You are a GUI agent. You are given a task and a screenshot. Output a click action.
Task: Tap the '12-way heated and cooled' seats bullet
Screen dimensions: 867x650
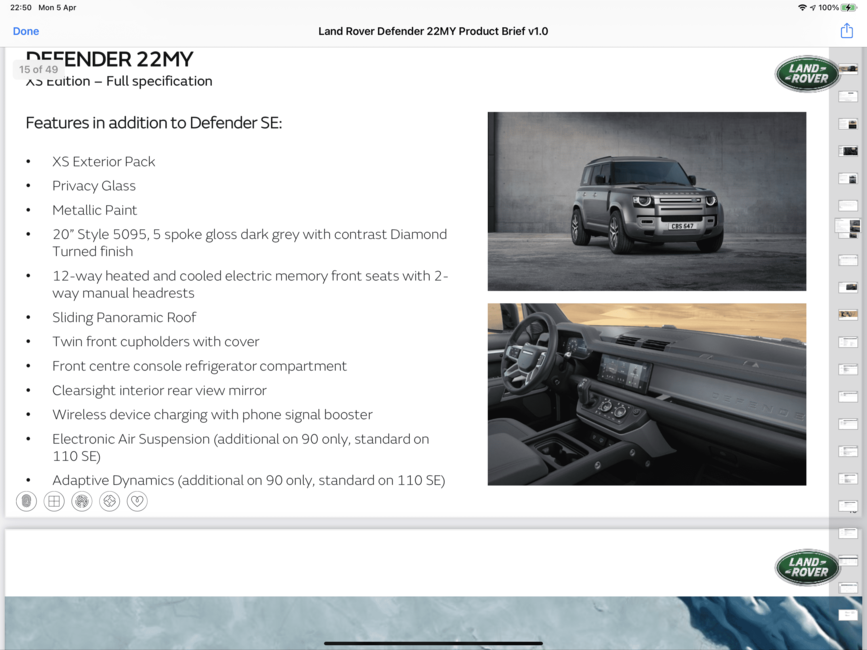pos(250,284)
